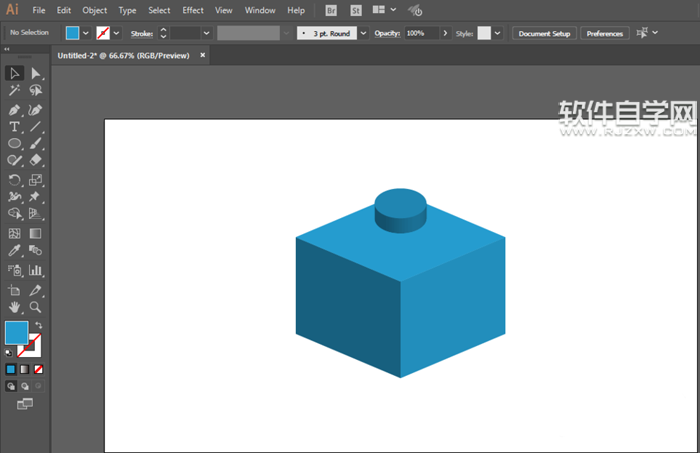Click the blue Fill swatch in toolbox

[x=16, y=333]
